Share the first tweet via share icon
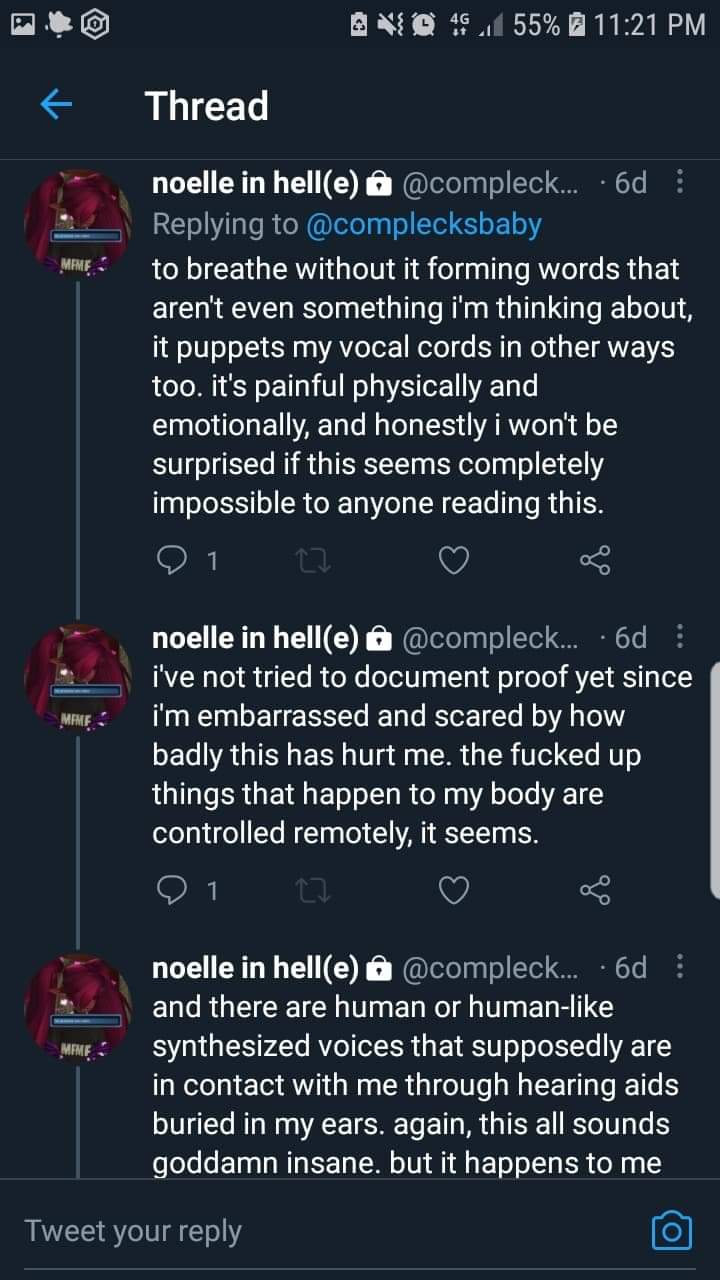This screenshot has height=1280, width=720. click(595, 562)
